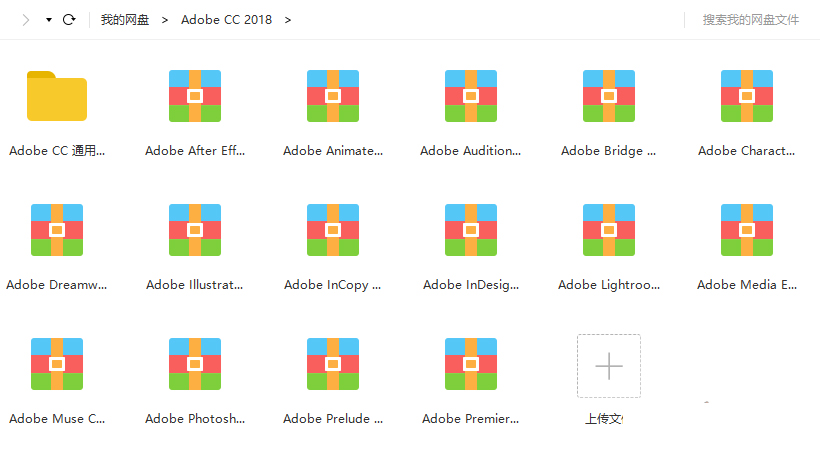Click the file name 'Adobe InDesig...'
820x464 pixels.
coord(471,285)
